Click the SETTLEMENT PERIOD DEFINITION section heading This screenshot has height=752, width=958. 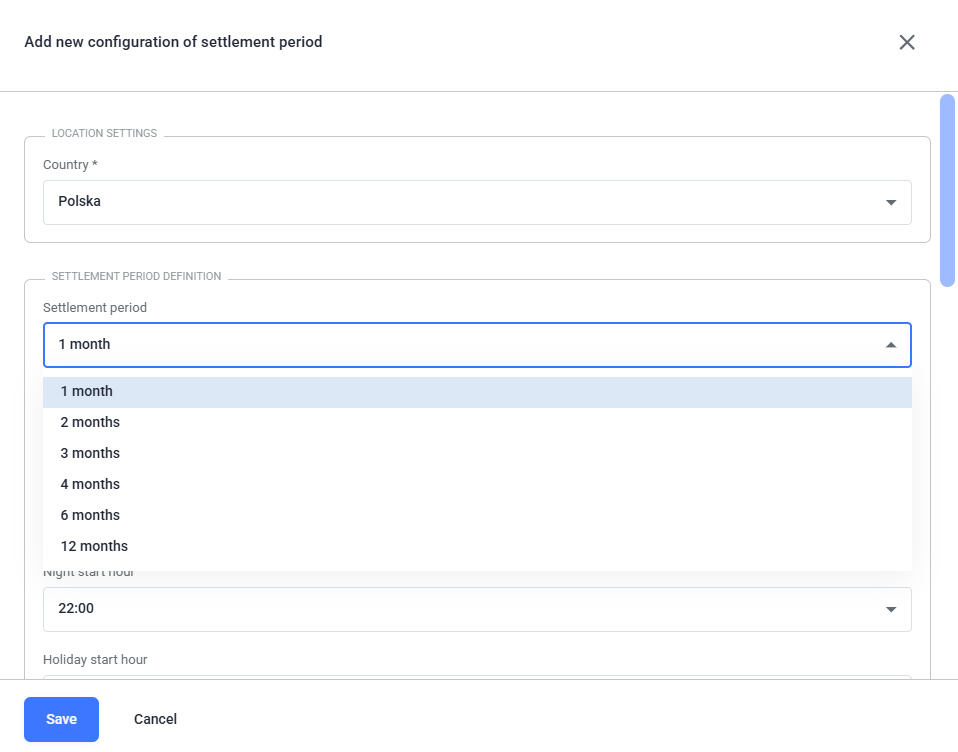coord(136,276)
